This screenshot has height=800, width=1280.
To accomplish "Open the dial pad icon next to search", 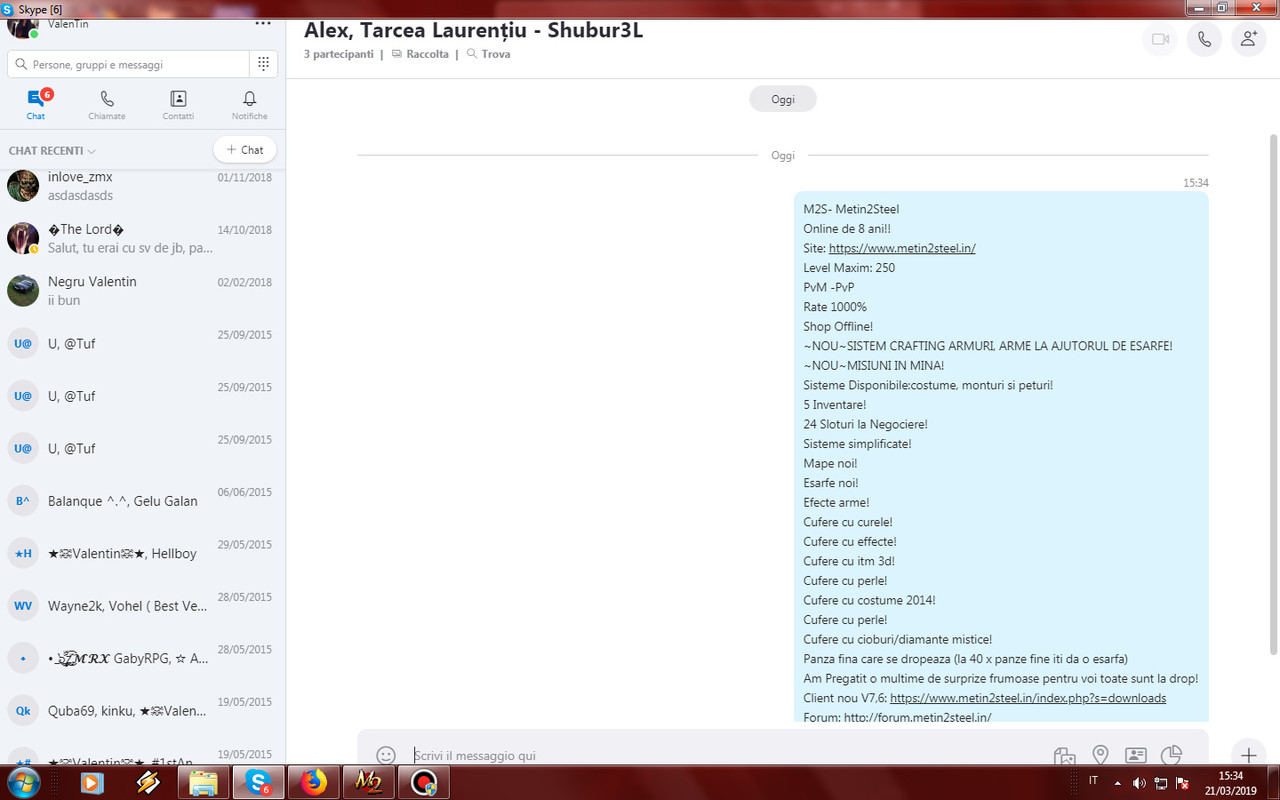I will [x=263, y=64].
